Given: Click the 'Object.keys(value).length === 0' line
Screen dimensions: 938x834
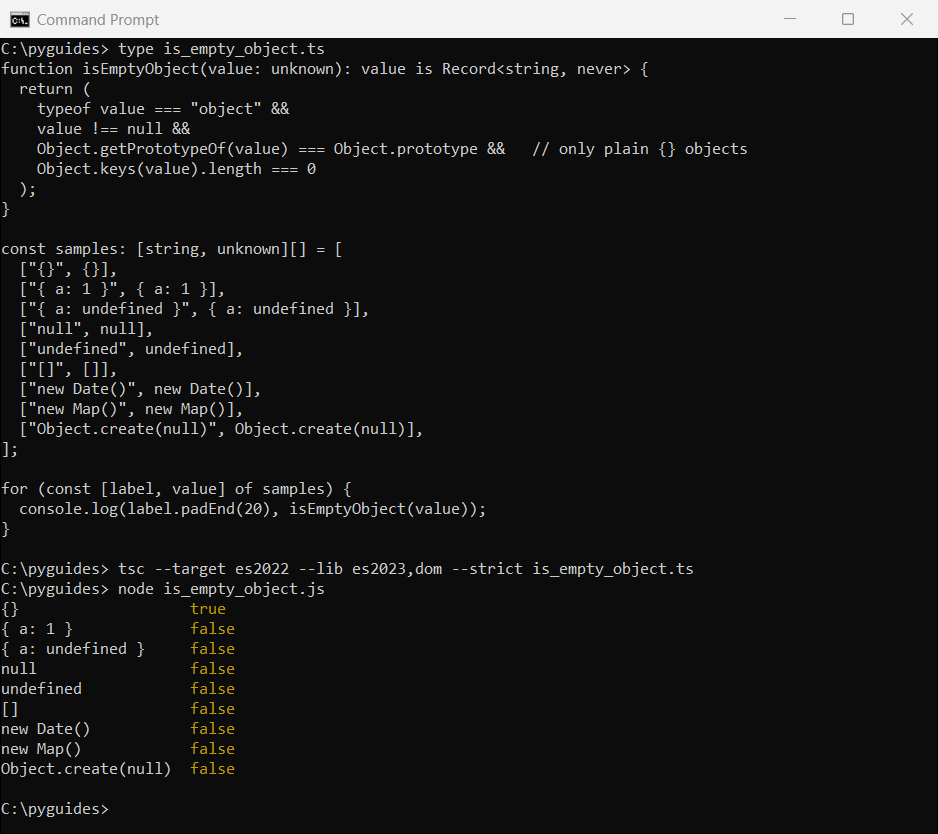Looking at the screenshot, I should pos(176,169).
